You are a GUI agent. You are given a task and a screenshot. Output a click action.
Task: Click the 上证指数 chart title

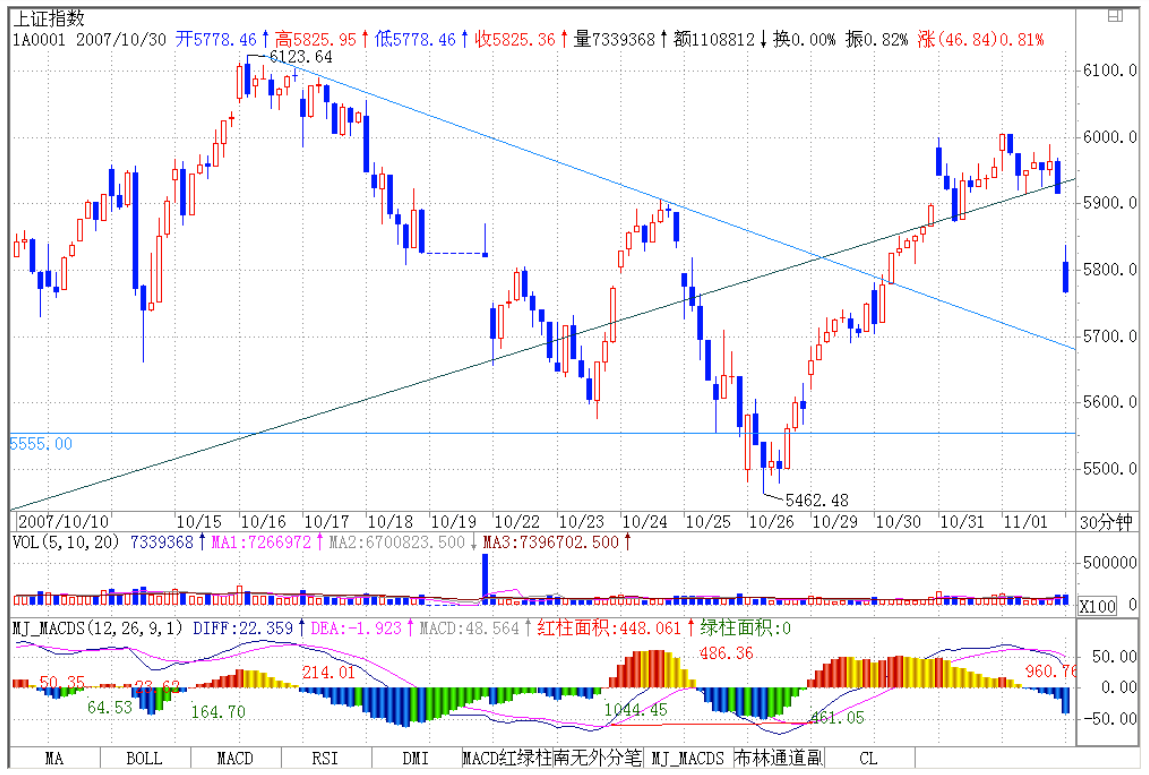click(x=49, y=18)
